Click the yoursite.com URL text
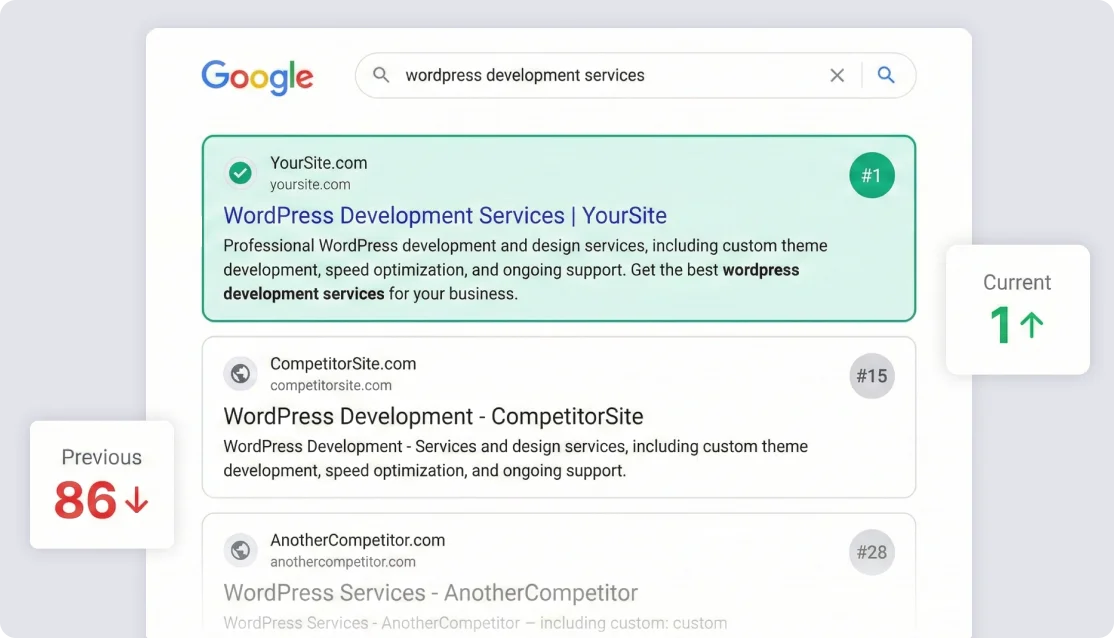1114x638 pixels. click(x=310, y=185)
